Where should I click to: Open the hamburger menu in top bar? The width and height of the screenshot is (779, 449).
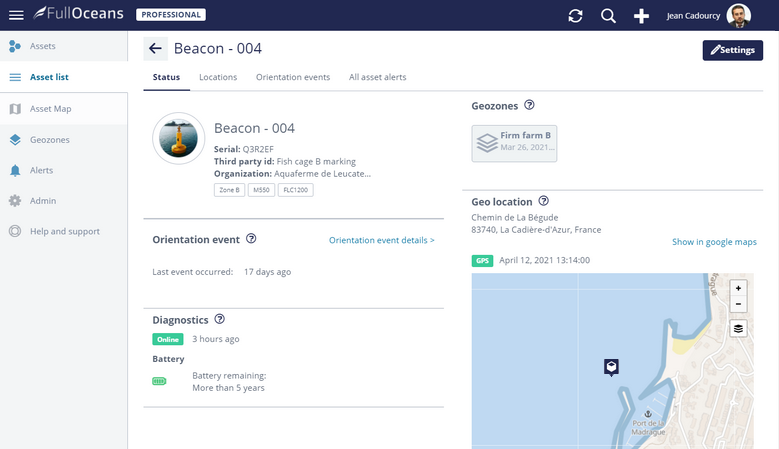pos(16,15)
